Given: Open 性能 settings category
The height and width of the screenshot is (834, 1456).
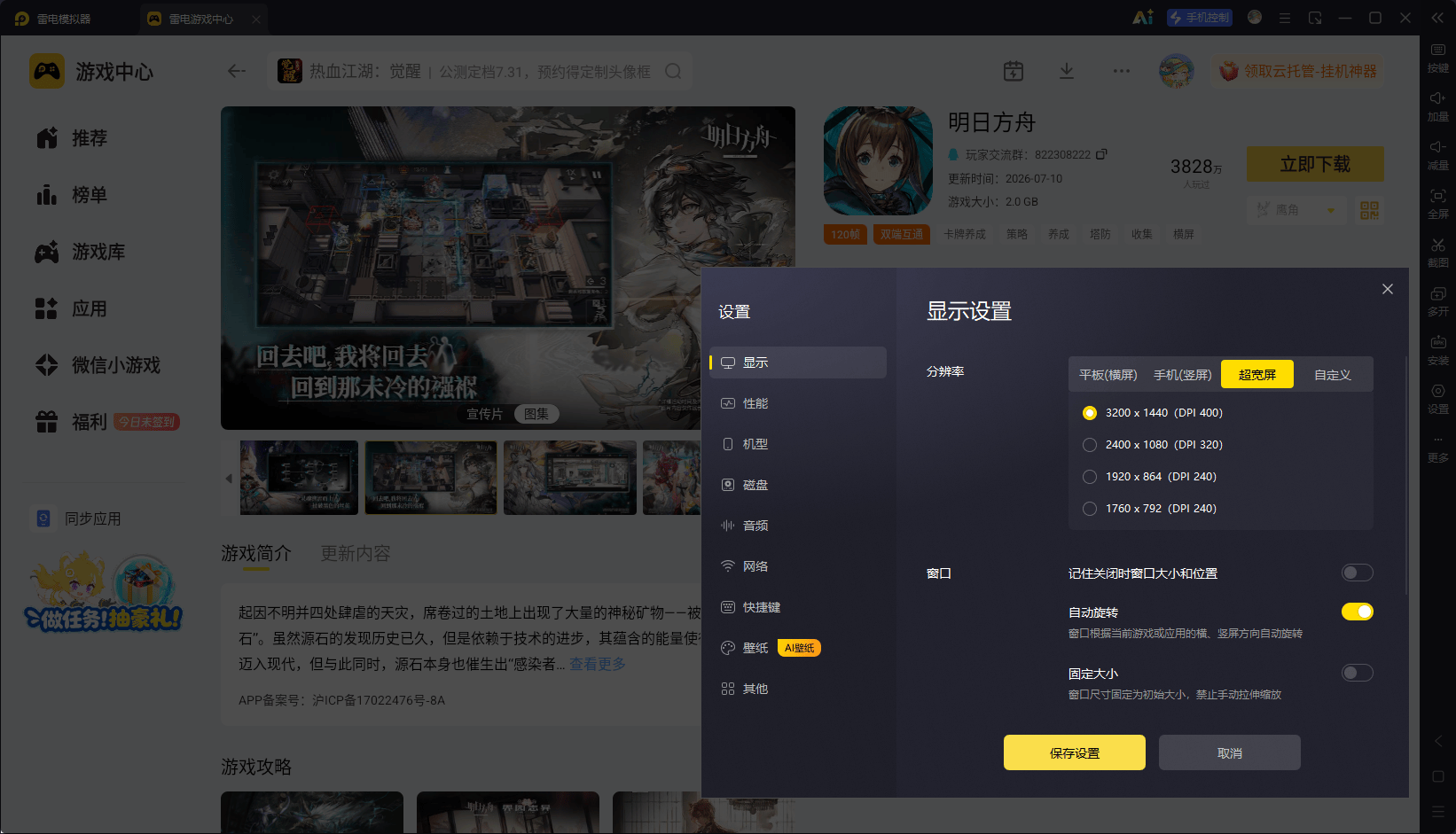Looking at the screenshot, I should tap(798, 403).
